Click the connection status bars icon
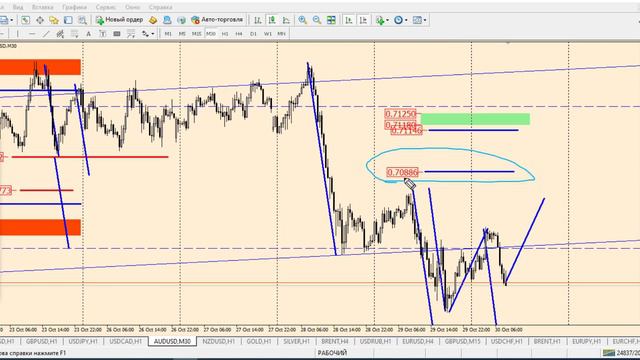Viewport: 640px width, 360px height. (609, 353)
